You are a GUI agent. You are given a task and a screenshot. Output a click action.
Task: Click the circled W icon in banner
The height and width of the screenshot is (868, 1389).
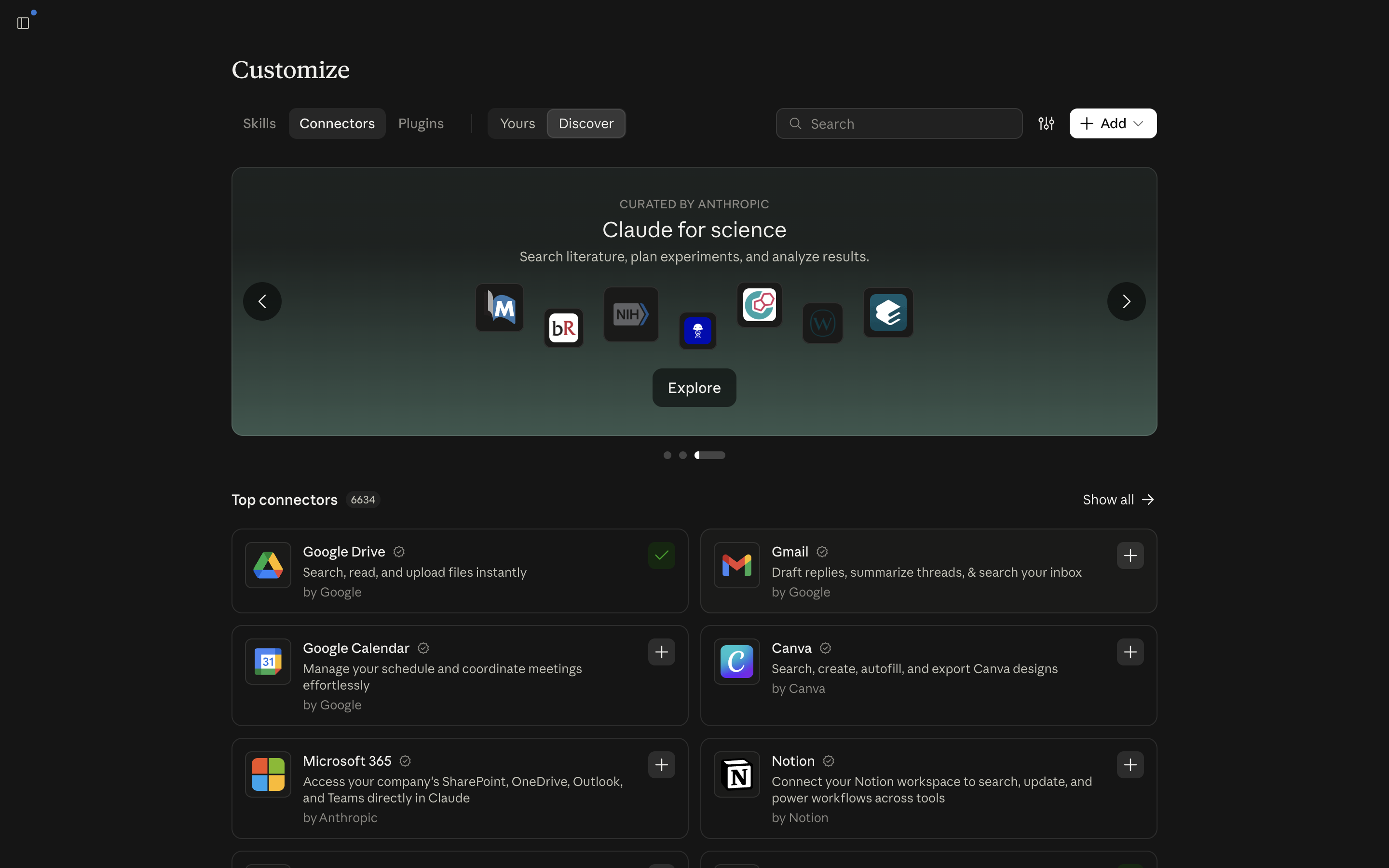coord(822,323)
